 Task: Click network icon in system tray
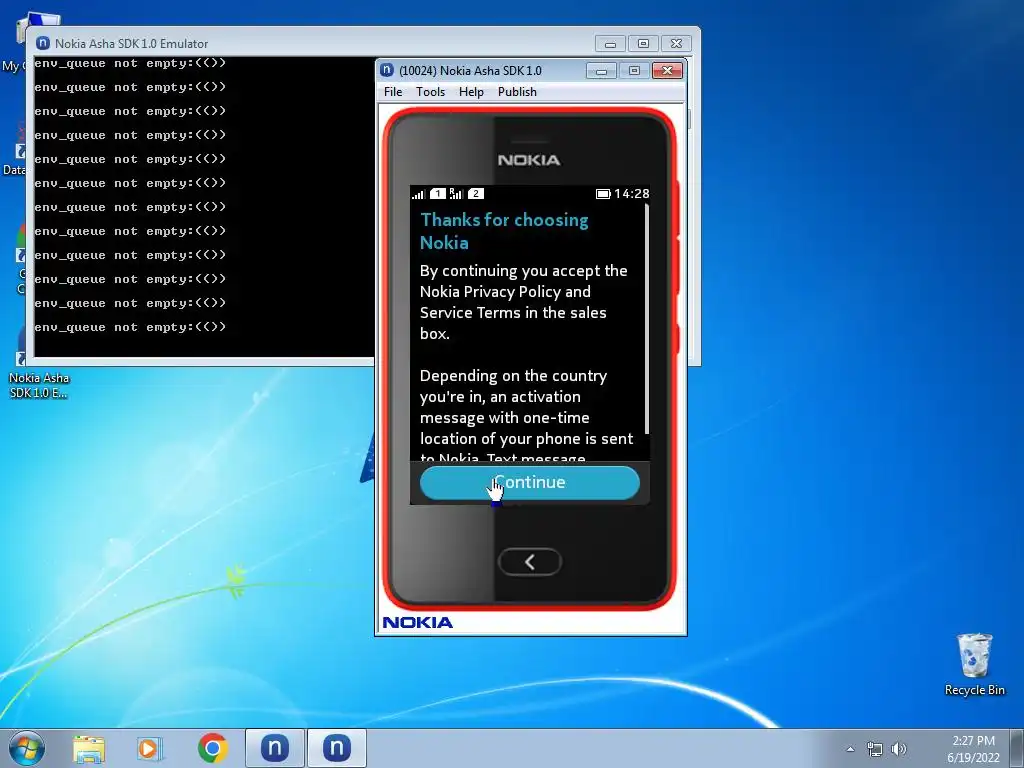(874, 749)
